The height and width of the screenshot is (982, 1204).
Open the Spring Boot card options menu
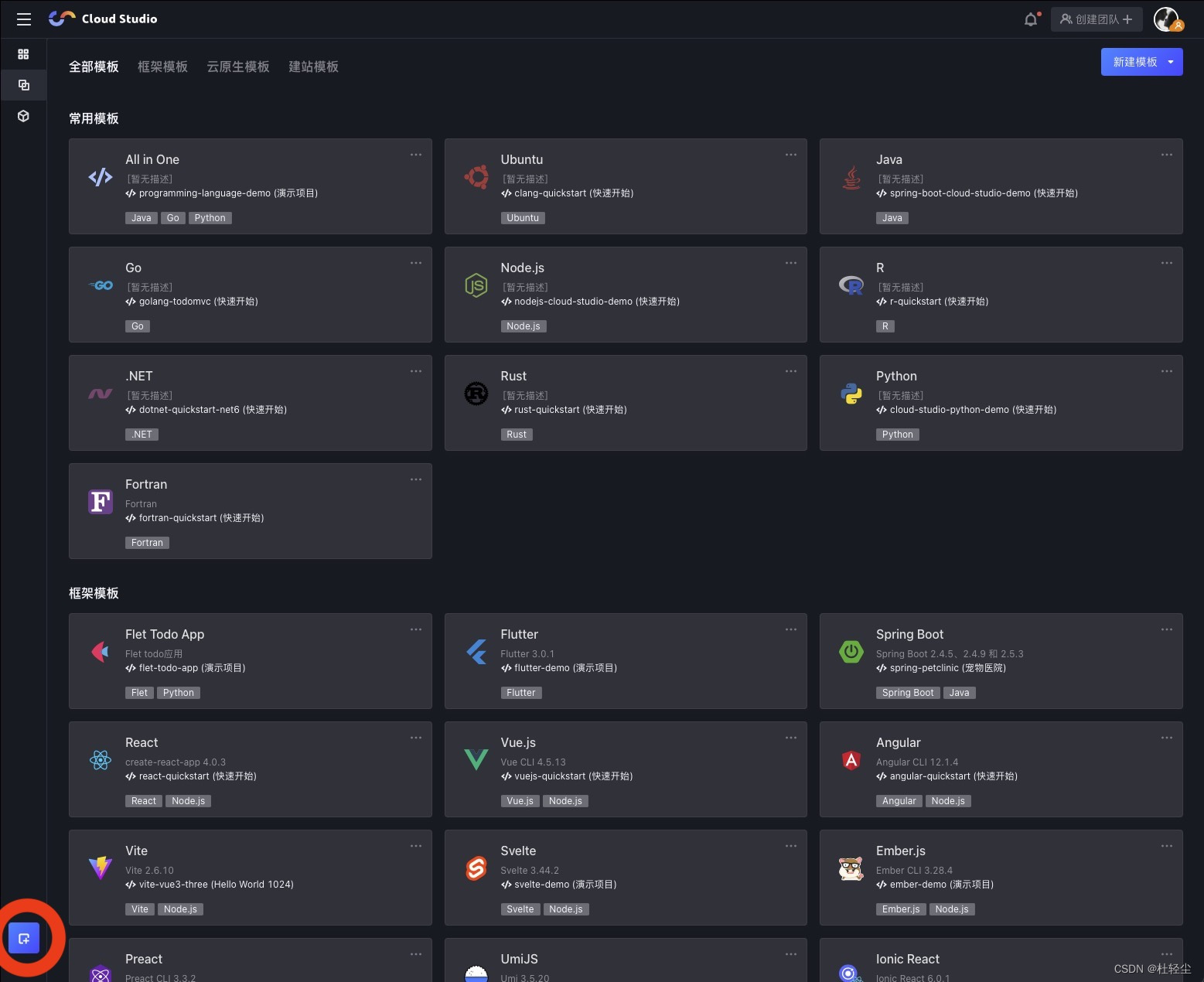(1167, 629)
